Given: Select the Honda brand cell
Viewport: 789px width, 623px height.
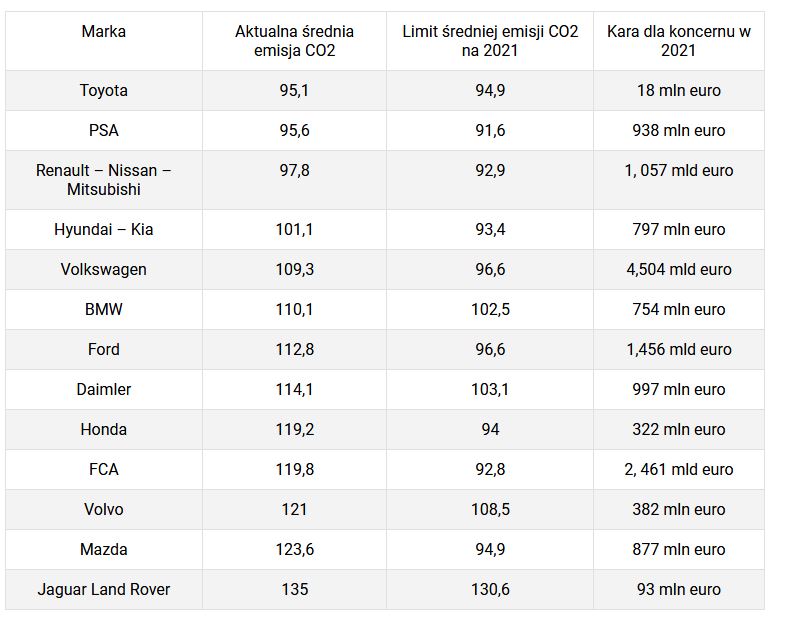Looking at the screenshot, I should 104,429.
